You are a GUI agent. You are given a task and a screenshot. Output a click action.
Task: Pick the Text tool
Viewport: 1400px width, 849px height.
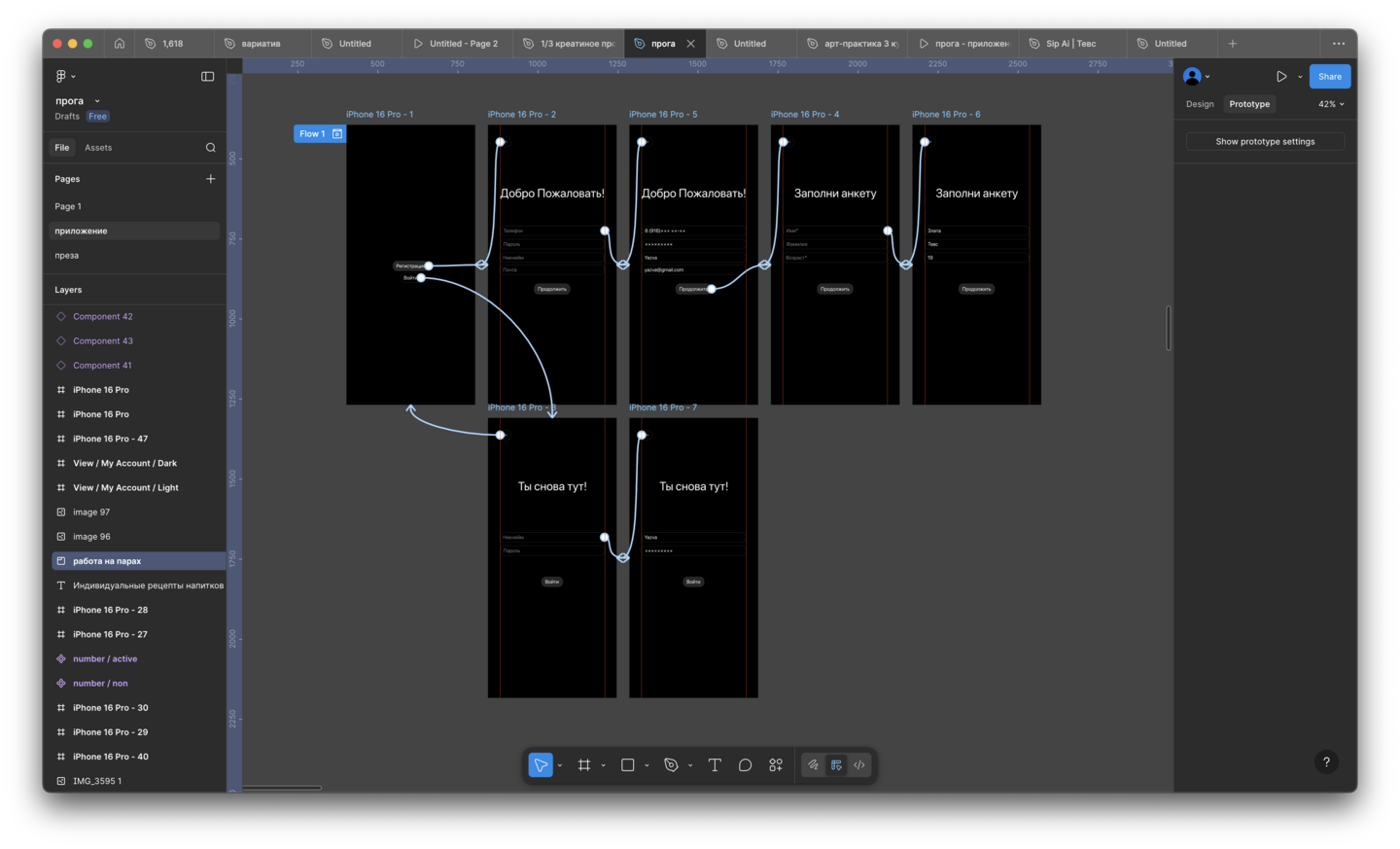point(715,765)
